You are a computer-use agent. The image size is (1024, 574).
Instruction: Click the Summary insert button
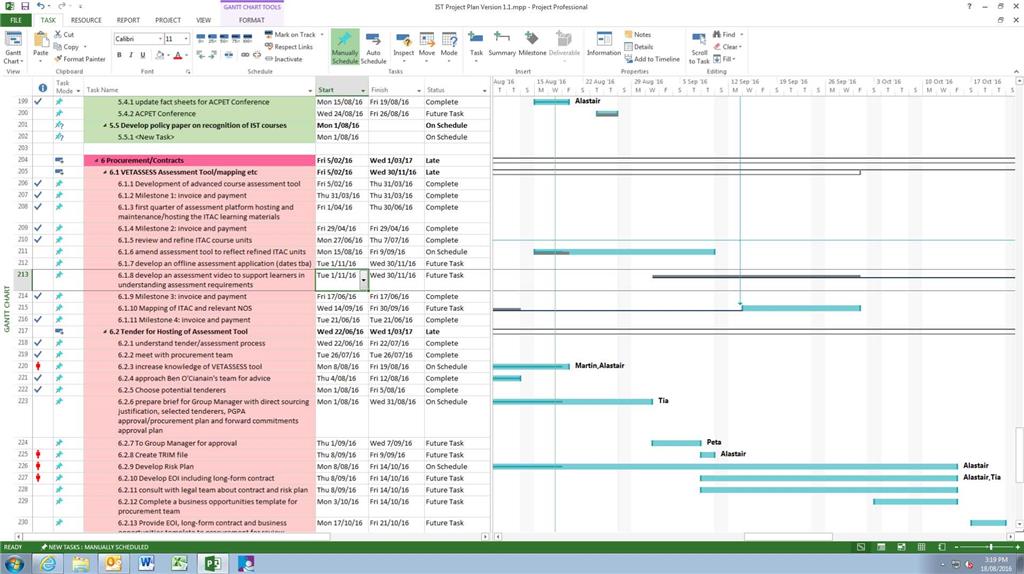(502, 44)
